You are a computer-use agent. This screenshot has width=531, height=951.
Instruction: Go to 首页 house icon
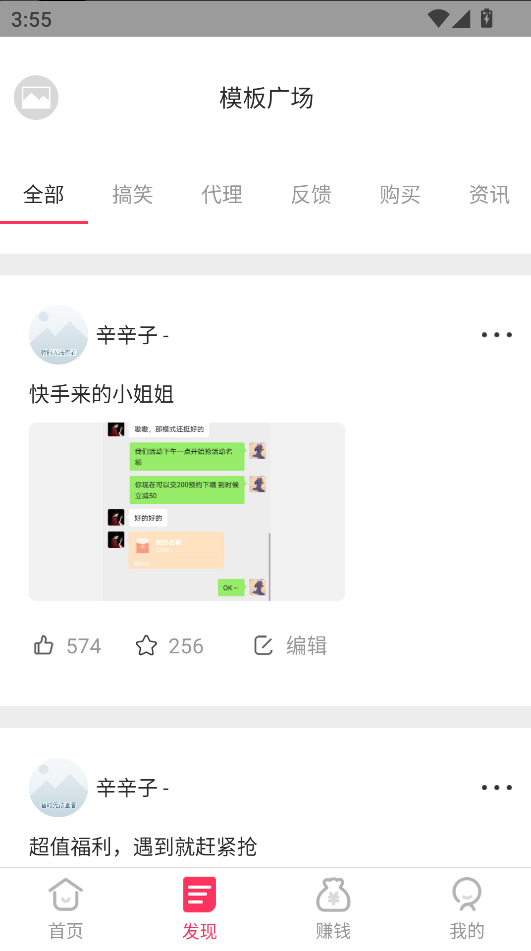pos(65,895)
